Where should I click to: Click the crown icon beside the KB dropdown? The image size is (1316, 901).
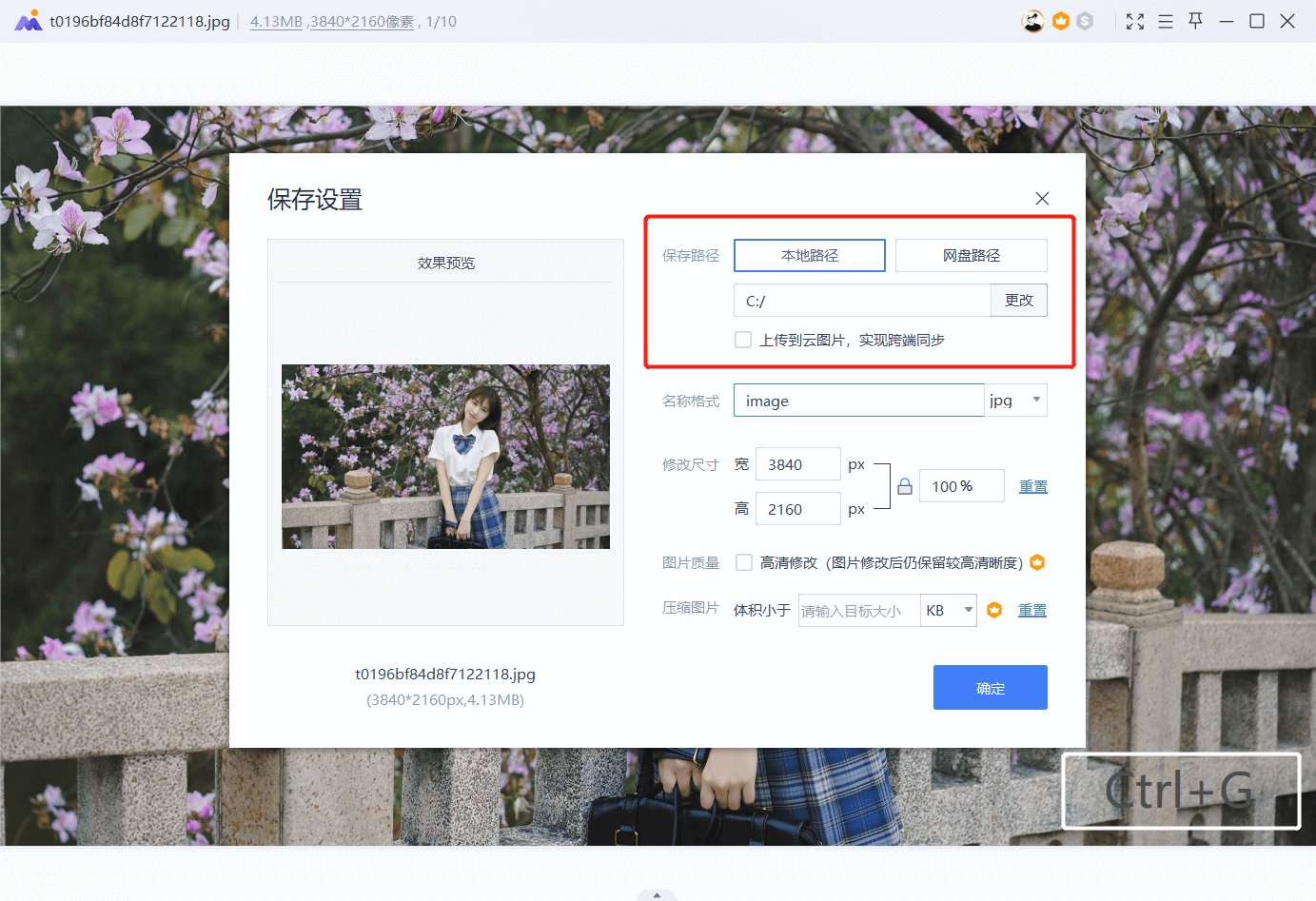coord(994,610)
